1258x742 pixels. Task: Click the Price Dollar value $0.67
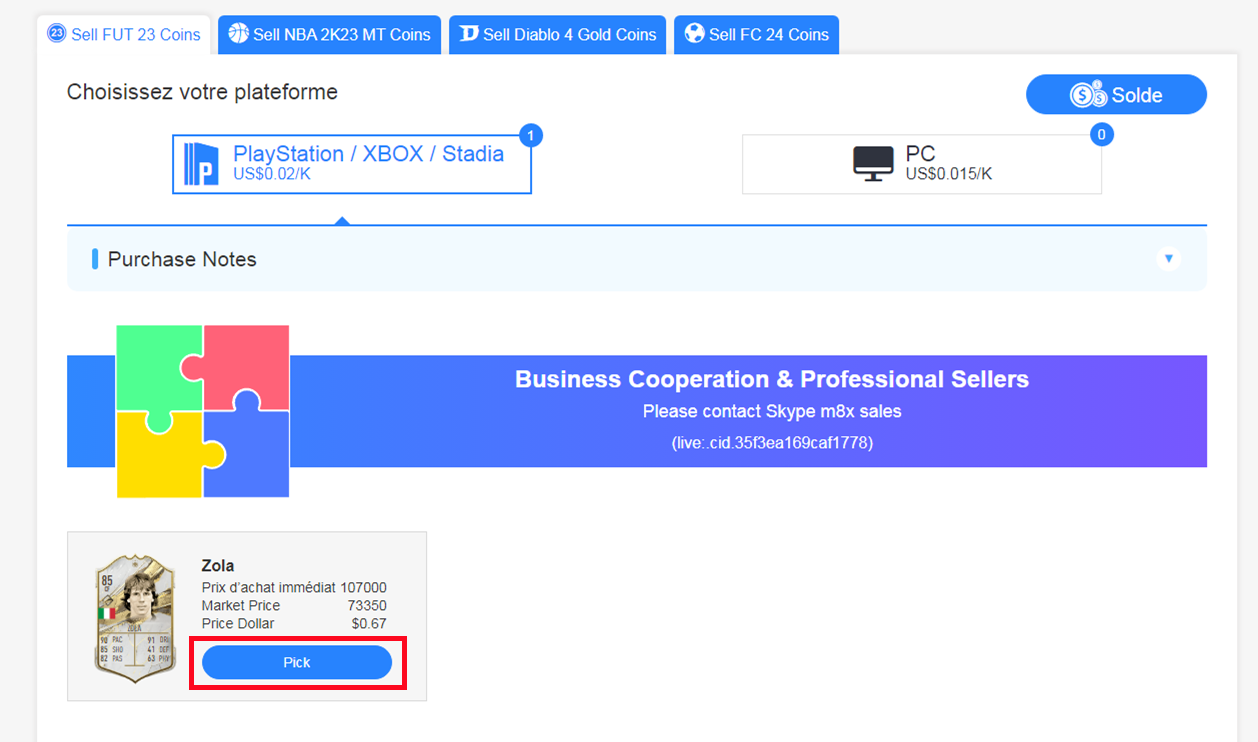pos(369,624)
